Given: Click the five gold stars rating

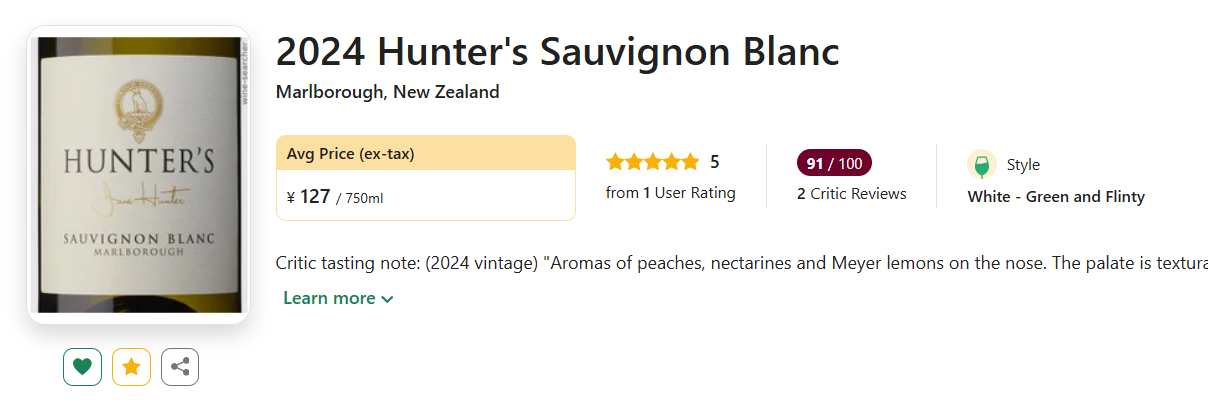Looking at the screenshot, I should (x=652, y=162).
